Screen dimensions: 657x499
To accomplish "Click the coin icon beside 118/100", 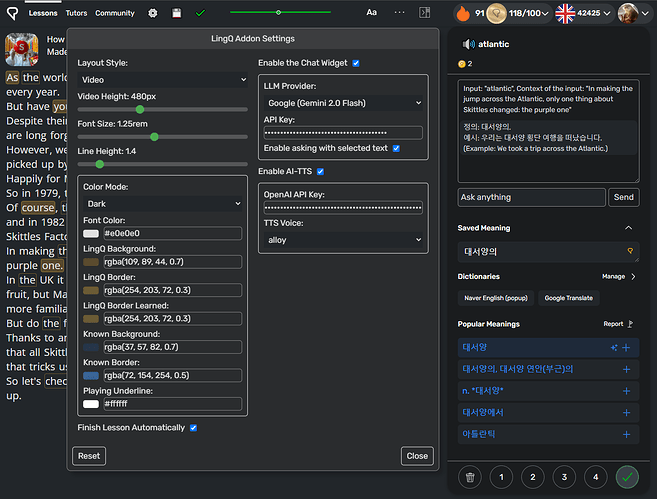I will pos(496,13).
